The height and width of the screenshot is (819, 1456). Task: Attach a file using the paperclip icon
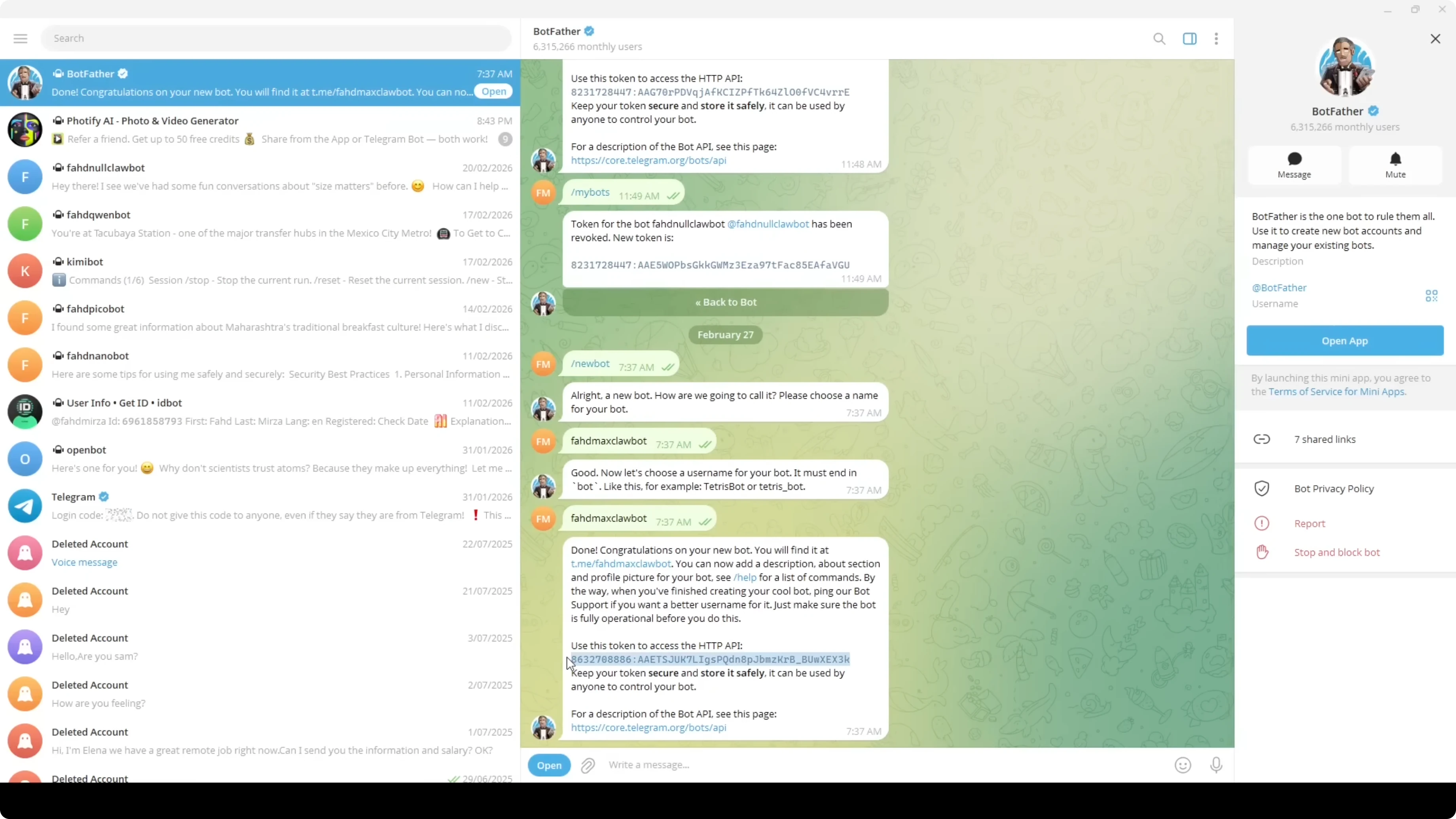[x=588, y=765]
